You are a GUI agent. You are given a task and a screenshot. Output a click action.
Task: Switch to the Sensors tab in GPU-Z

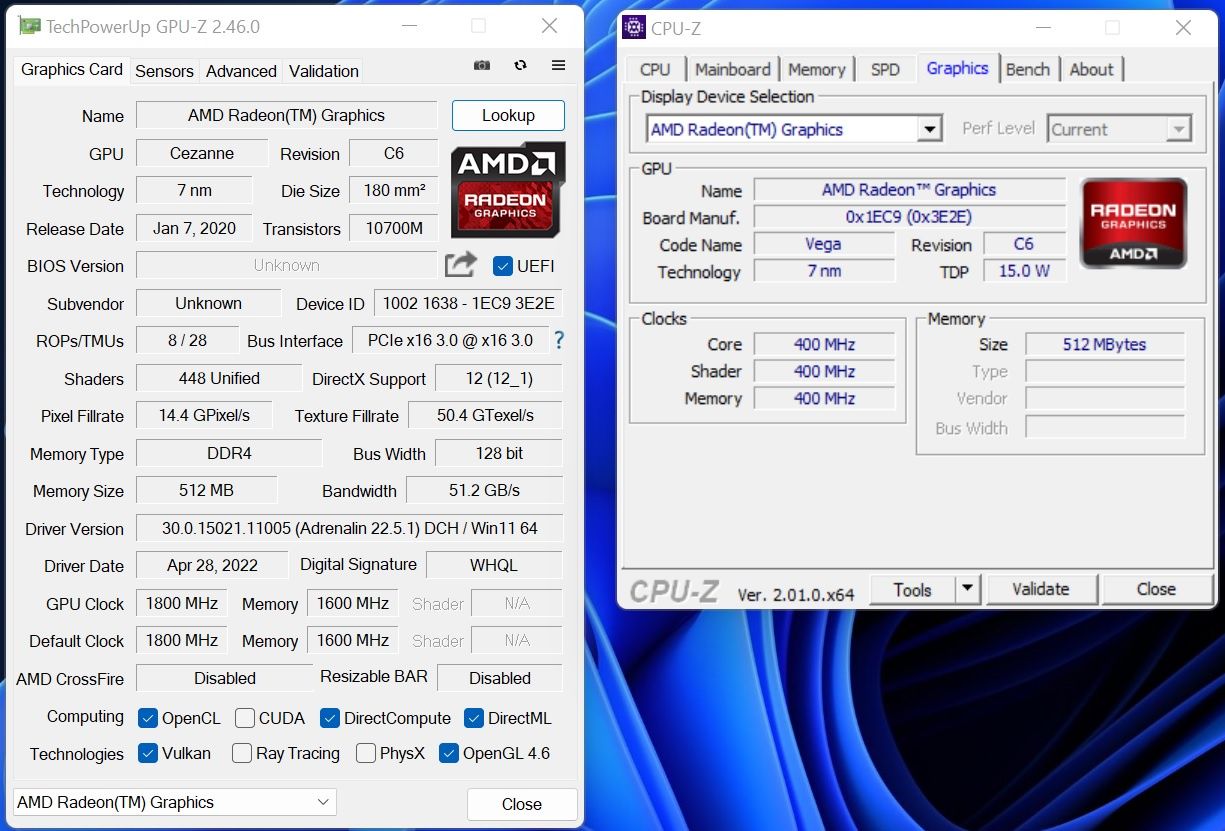pyautogui.click(x=164, y=71)
